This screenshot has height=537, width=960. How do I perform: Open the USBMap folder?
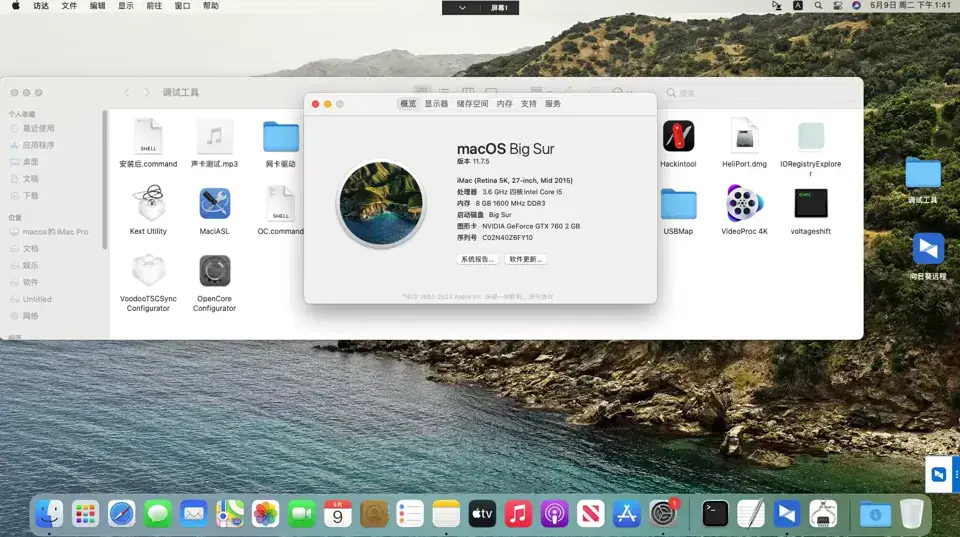tap(678, 204)
